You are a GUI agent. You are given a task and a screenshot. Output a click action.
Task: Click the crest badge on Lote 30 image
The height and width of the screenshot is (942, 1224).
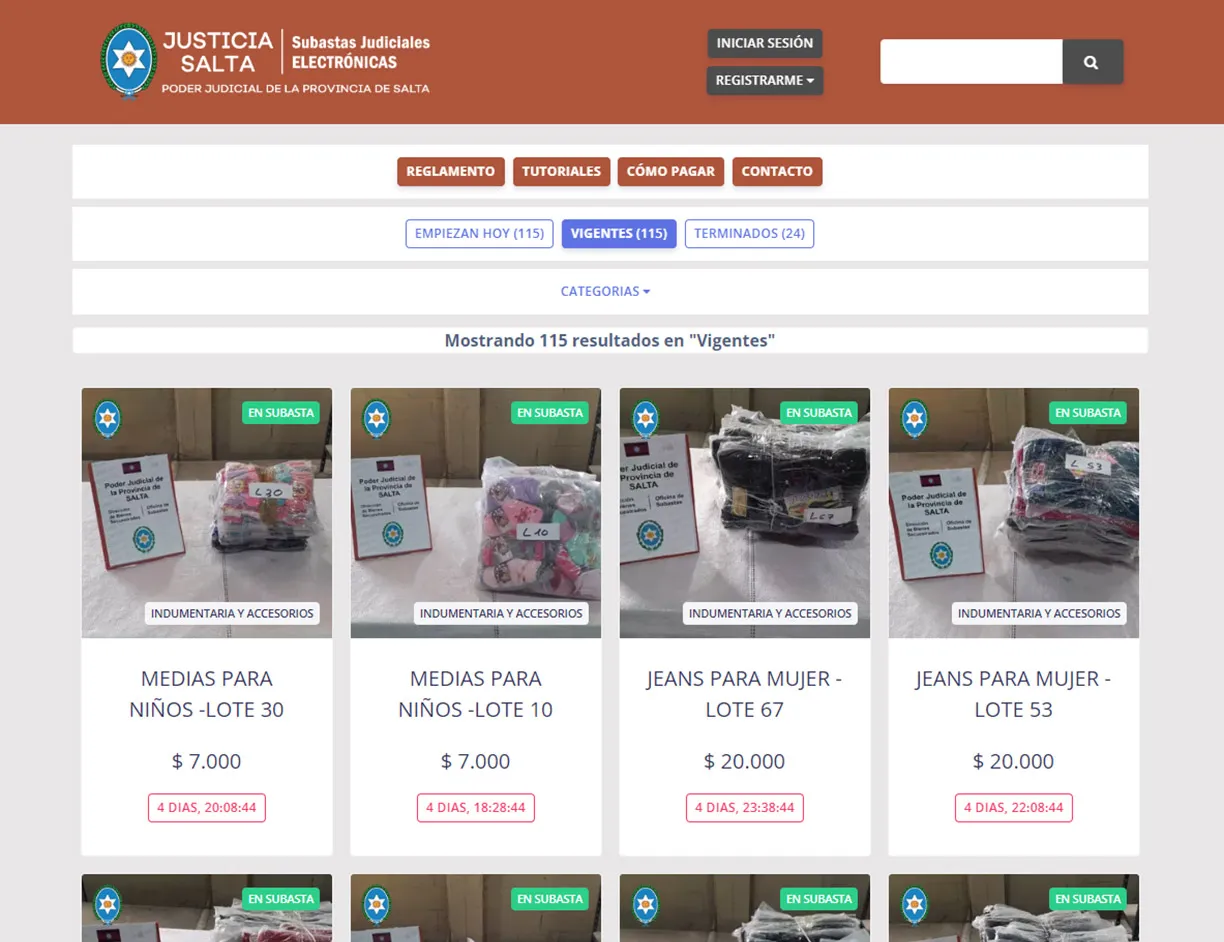[x=107, y=418]
